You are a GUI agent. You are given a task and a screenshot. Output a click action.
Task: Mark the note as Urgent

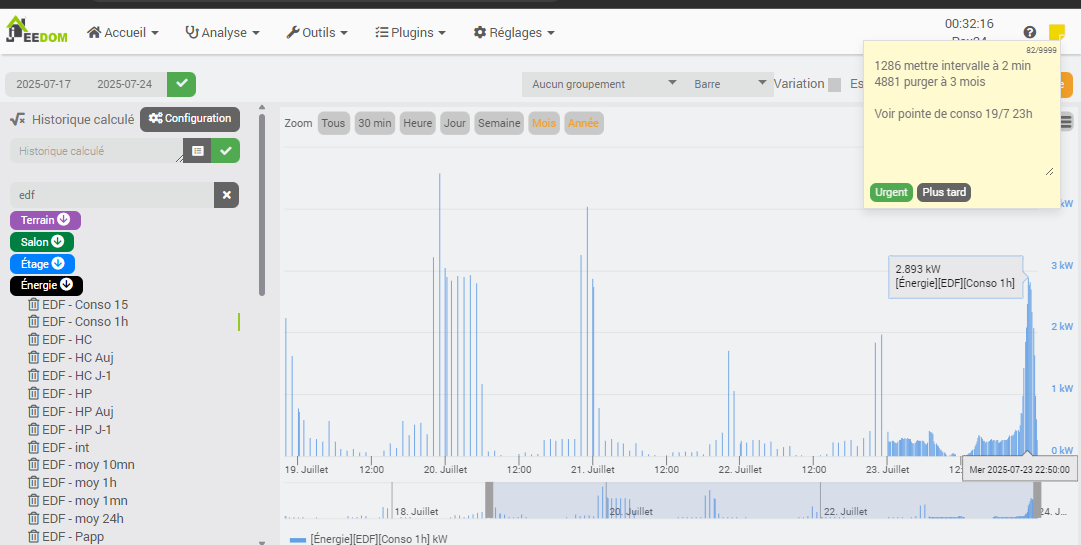(891, 192)
